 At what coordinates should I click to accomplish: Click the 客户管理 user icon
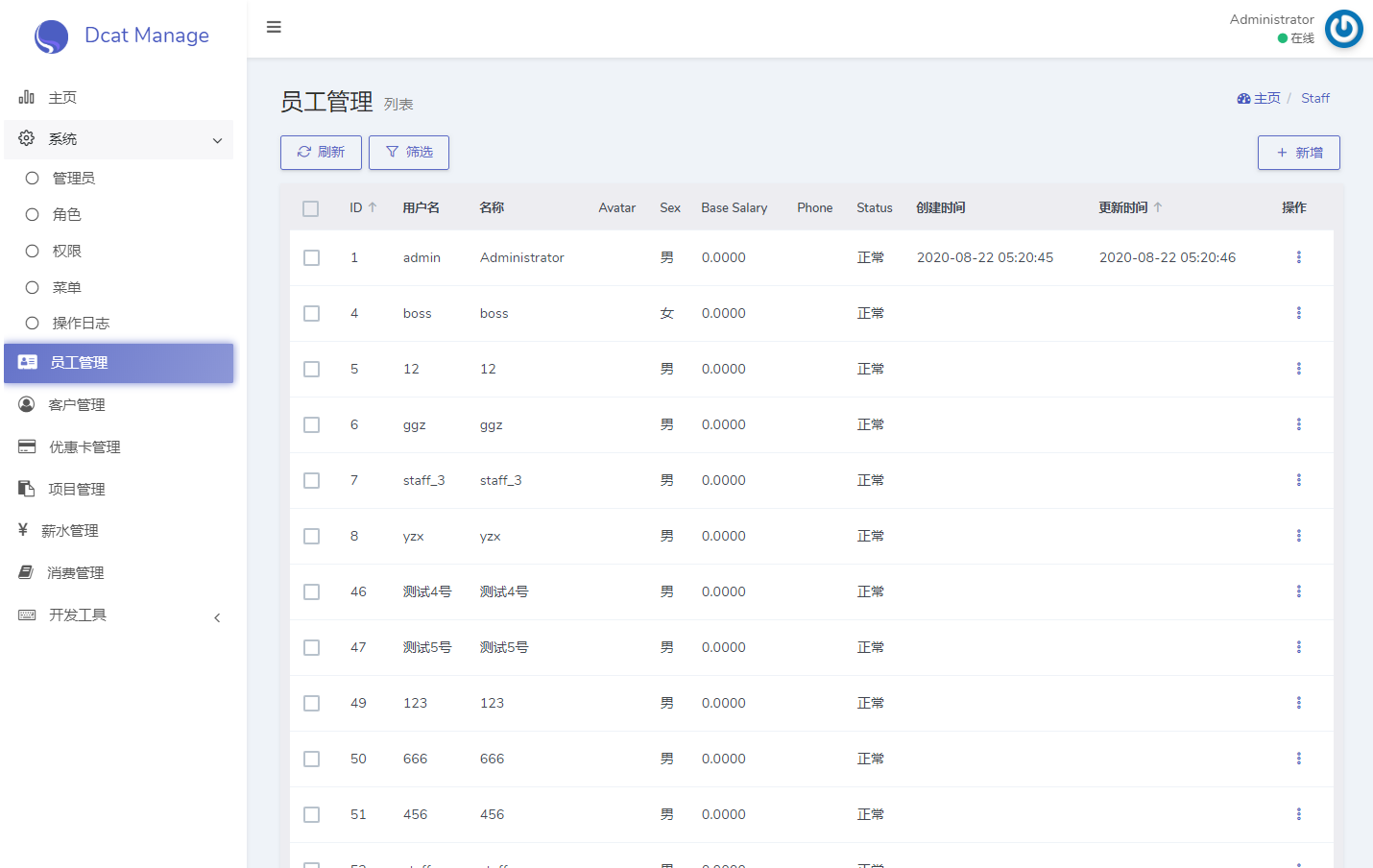pos(27,404)
